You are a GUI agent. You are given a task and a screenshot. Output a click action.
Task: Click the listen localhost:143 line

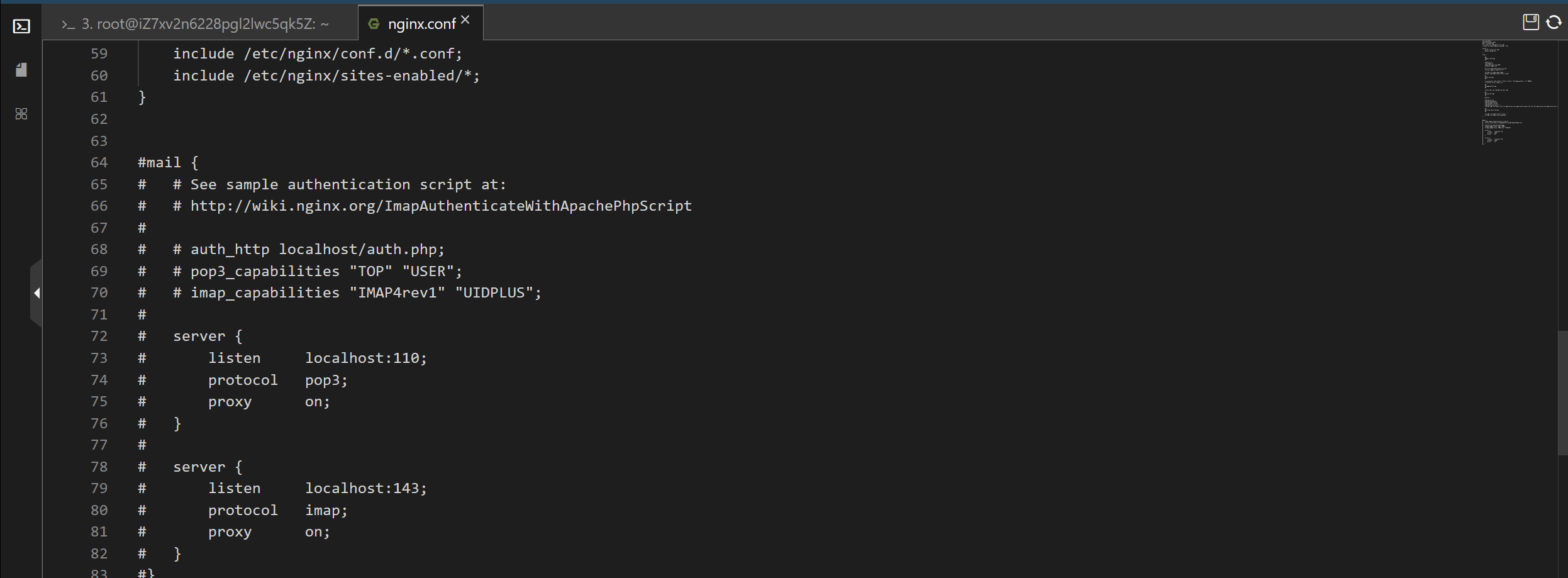coord(318,489)
